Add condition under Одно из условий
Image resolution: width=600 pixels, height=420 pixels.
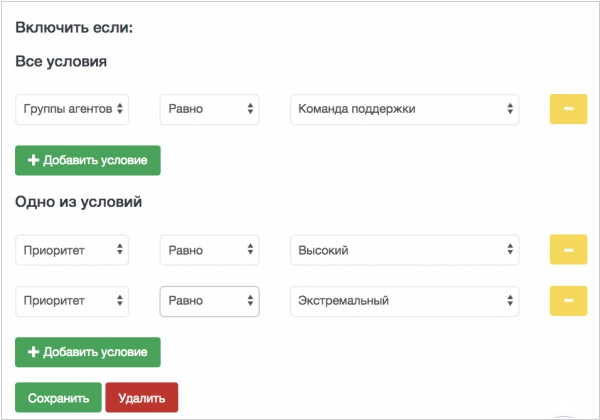point(88,352)
